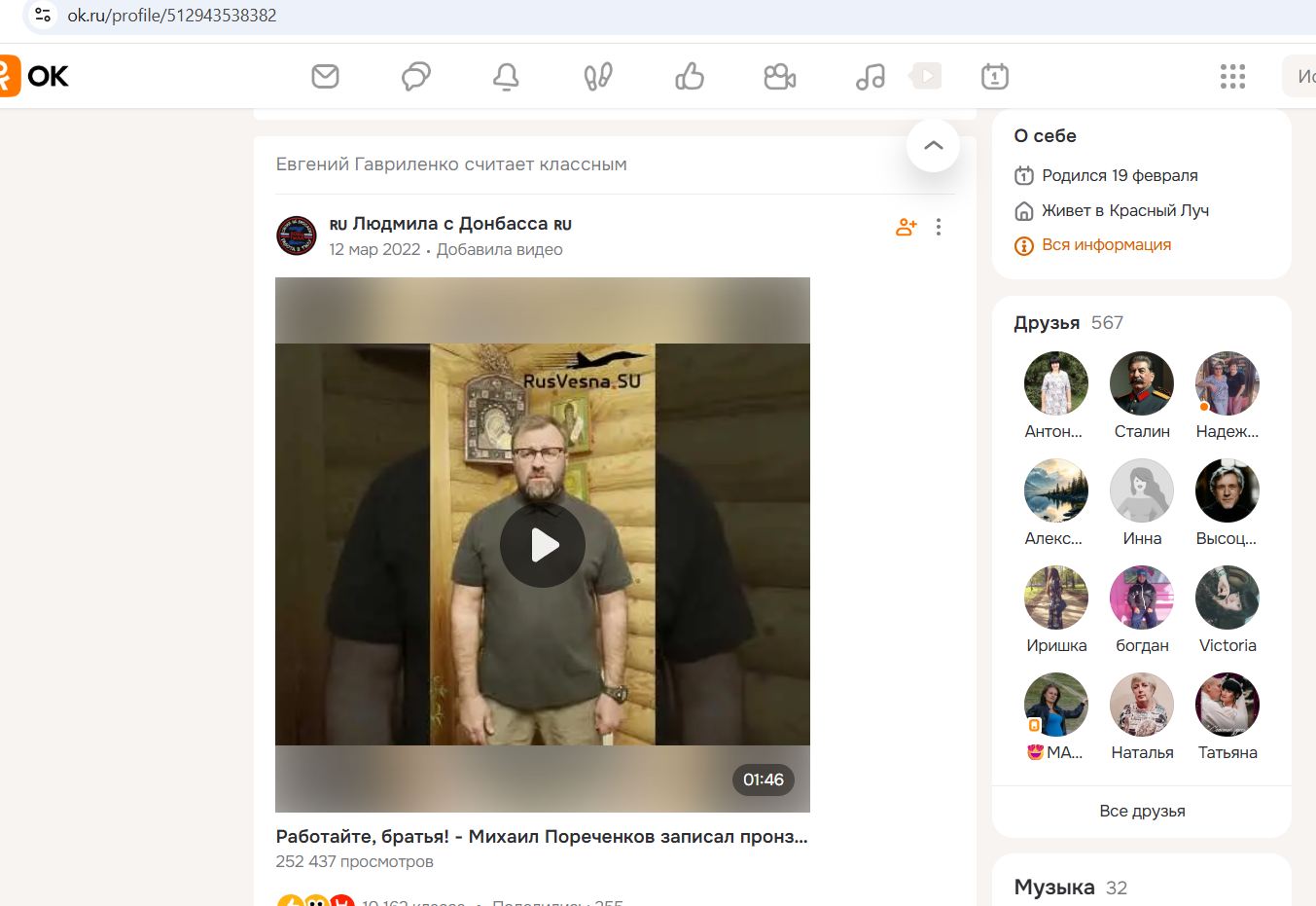Click Евгений Гавриленко считает классным text
This screenshot has width=1316, height=906.
click(x=451, y=164)
